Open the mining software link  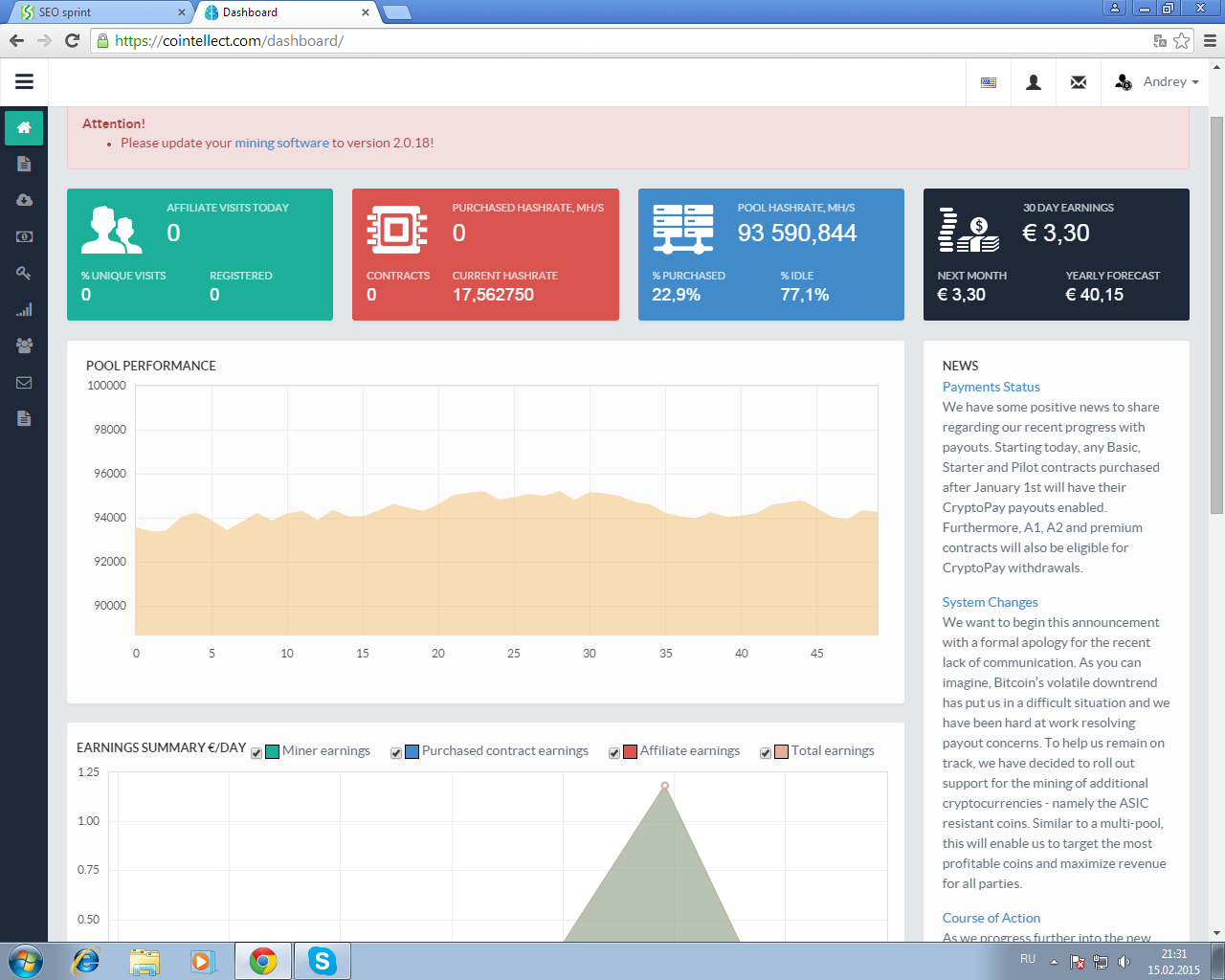281,143
